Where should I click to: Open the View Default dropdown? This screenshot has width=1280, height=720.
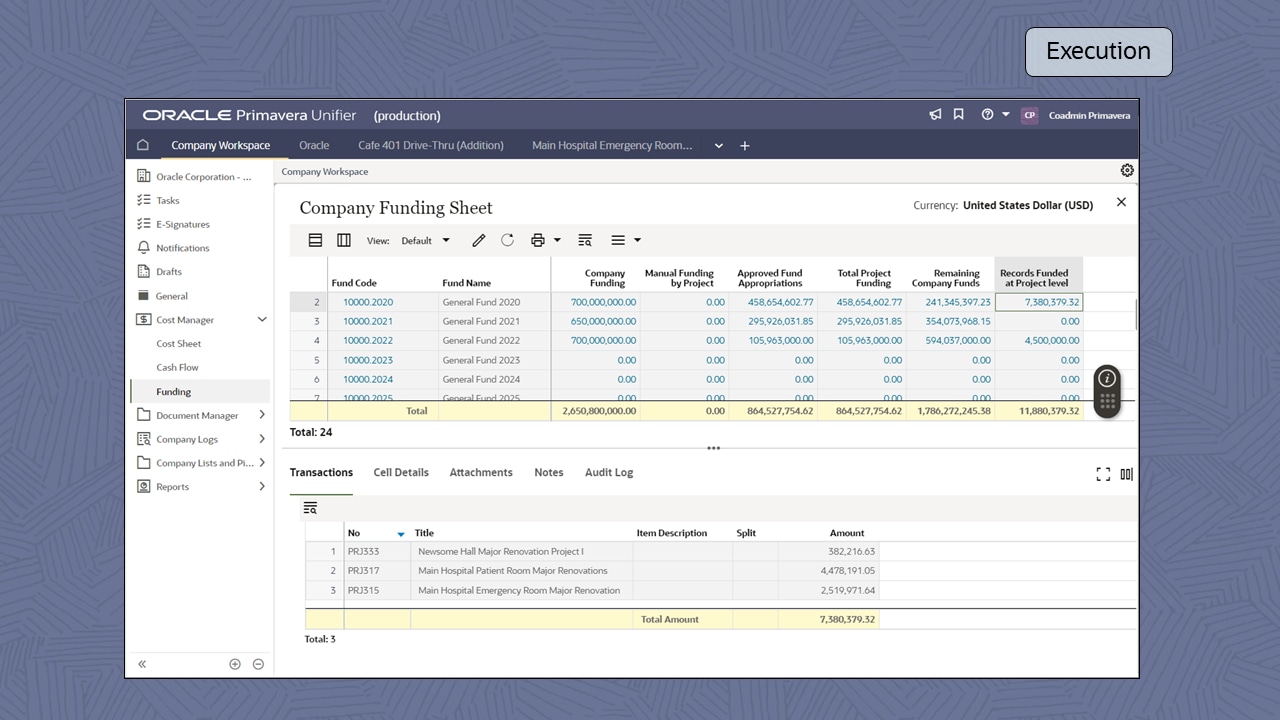425,240
